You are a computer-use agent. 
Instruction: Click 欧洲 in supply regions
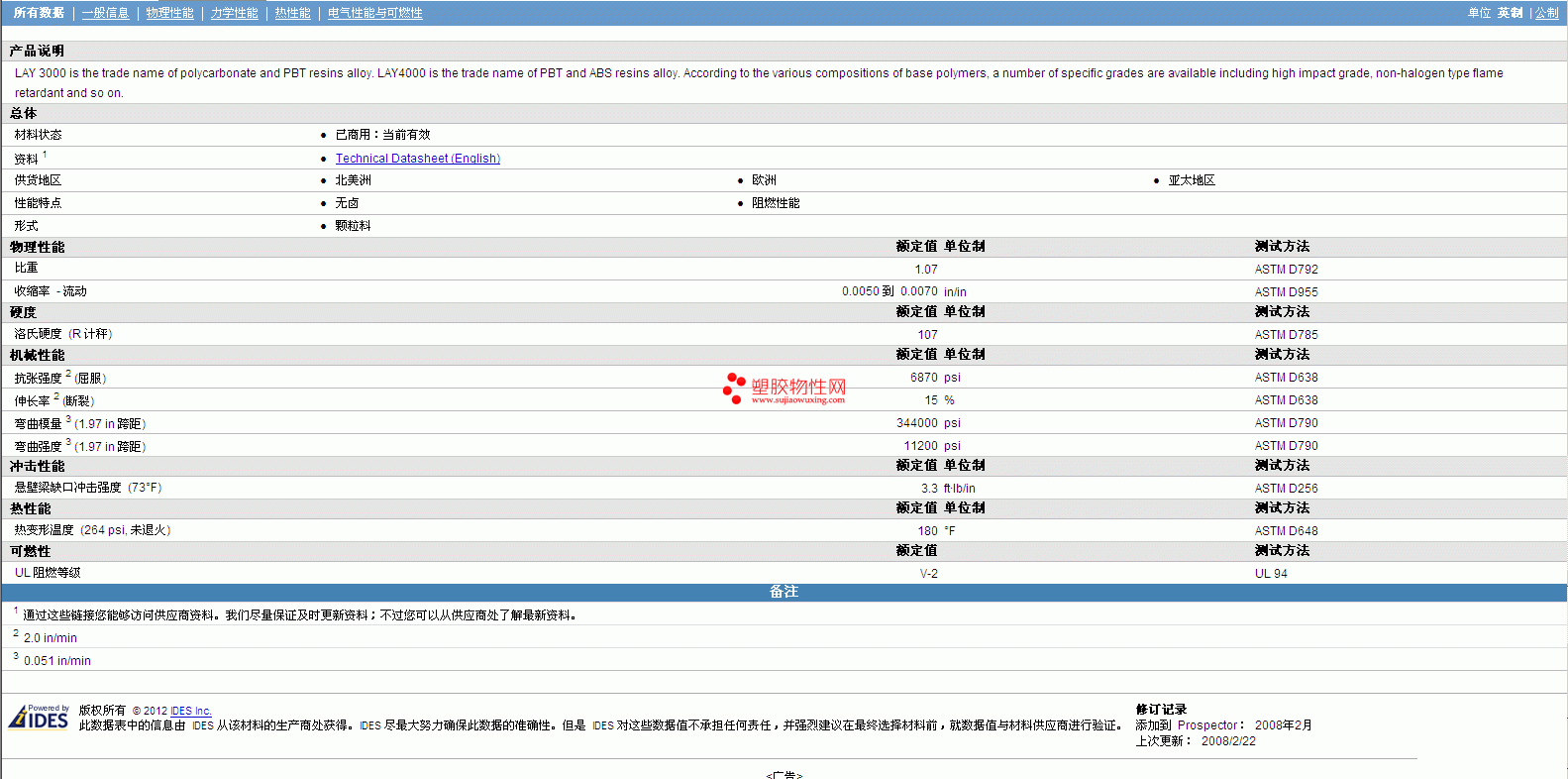pyautogui.click(x=764, y=180)
